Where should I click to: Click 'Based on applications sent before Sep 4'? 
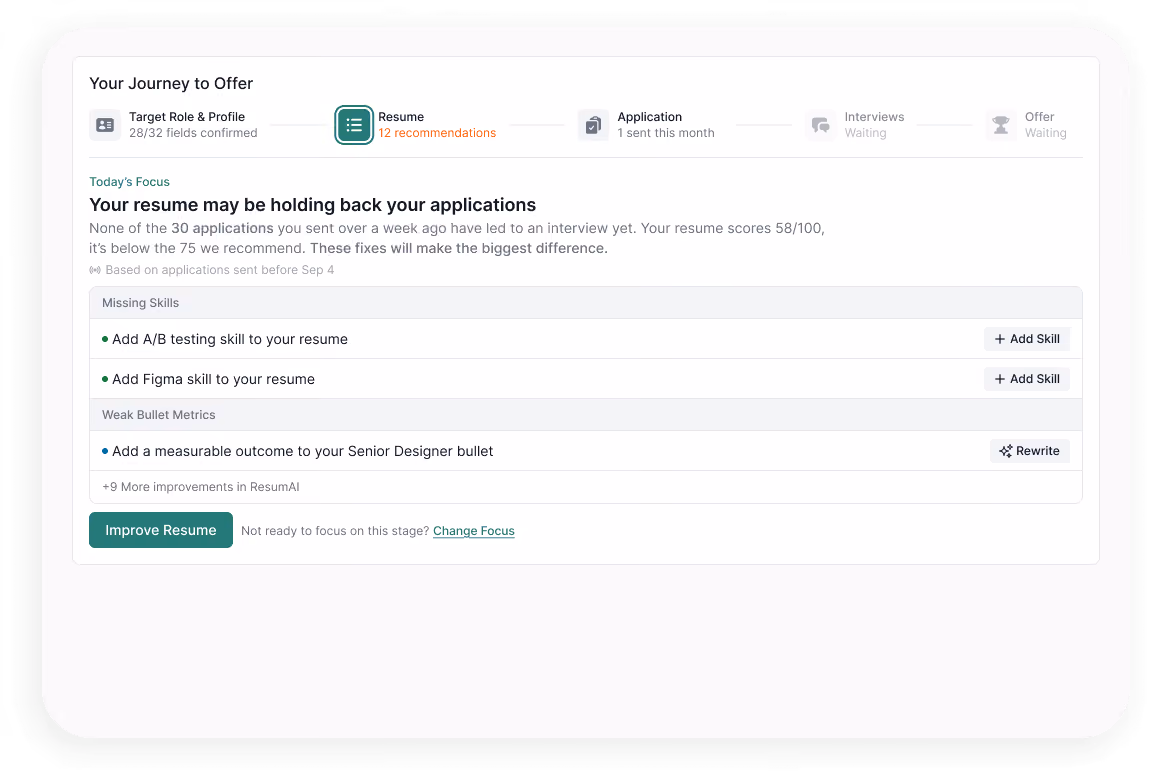pyautogui.click(x=219, y=270)
